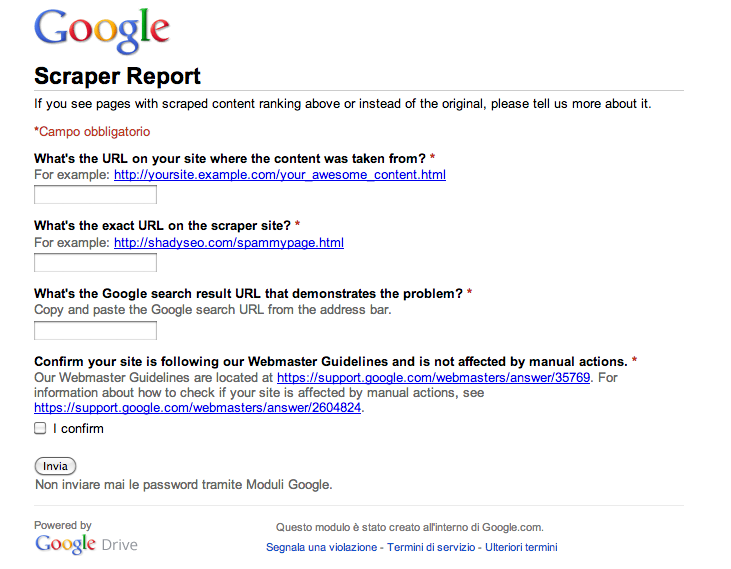Focus the original content URL input field
The width and height of the screenshot is (731, 569).
(95, 195)
